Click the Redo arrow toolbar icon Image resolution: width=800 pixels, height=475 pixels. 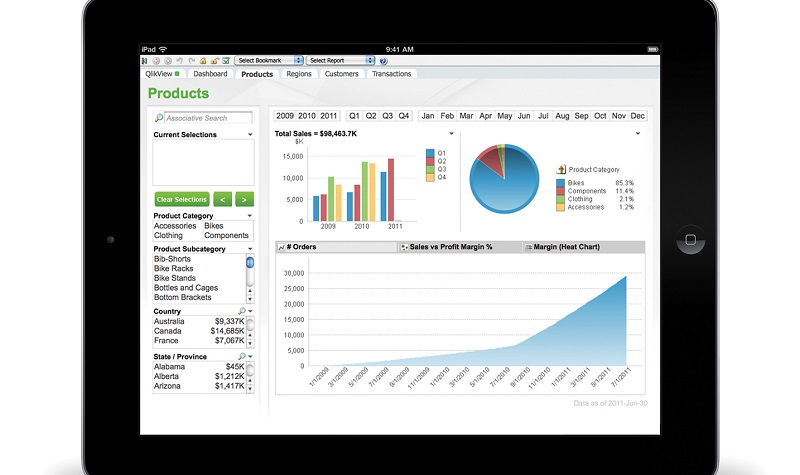coord(191,61)
